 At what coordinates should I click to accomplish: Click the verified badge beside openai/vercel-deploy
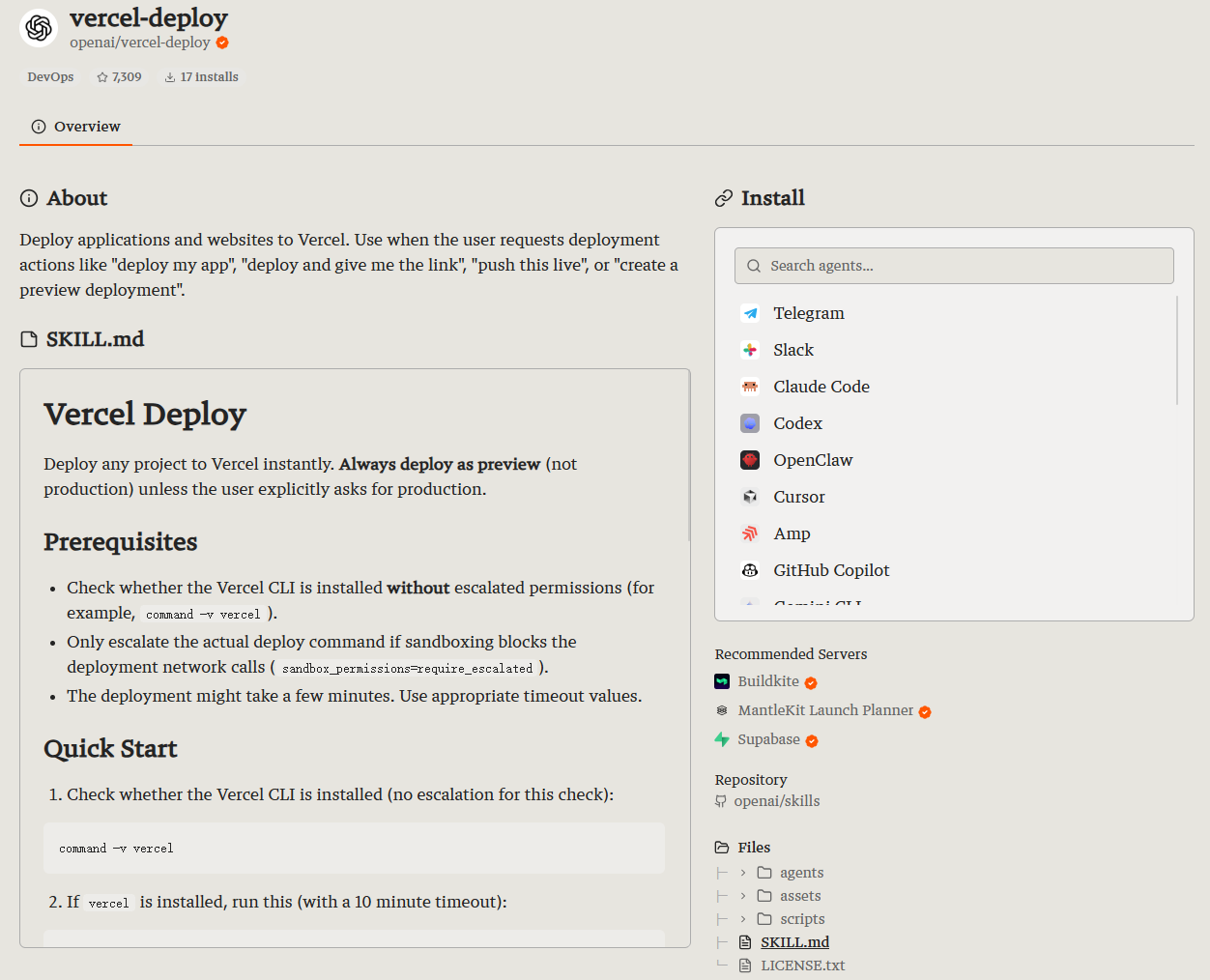coord(222,43)
